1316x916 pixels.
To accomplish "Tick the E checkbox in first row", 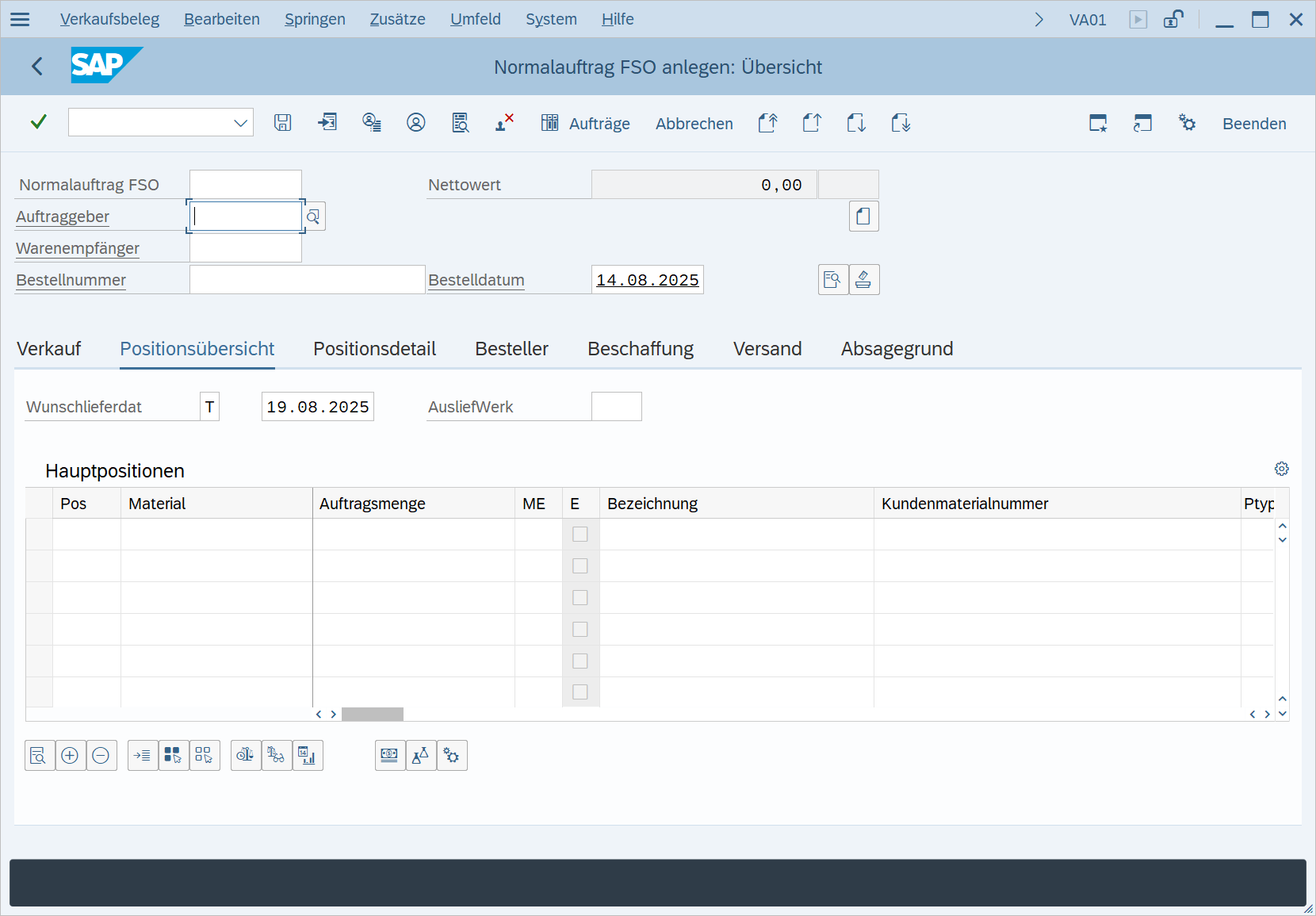I will [x=580, y=535].
